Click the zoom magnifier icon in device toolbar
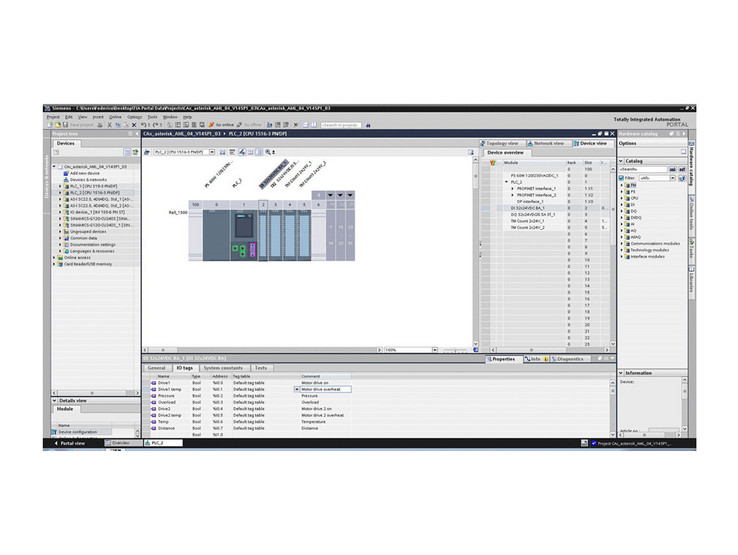 coord(268,152)
